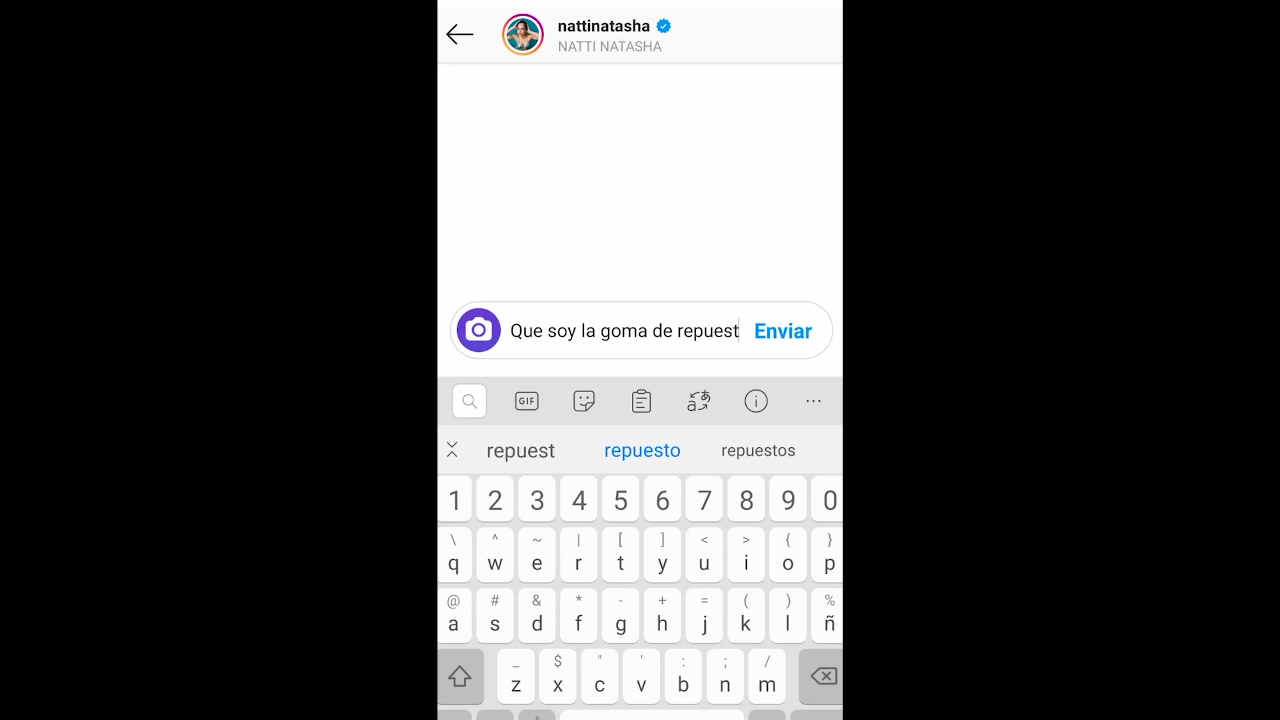
Task: Click in the message text field
Action: click(624, 331)
